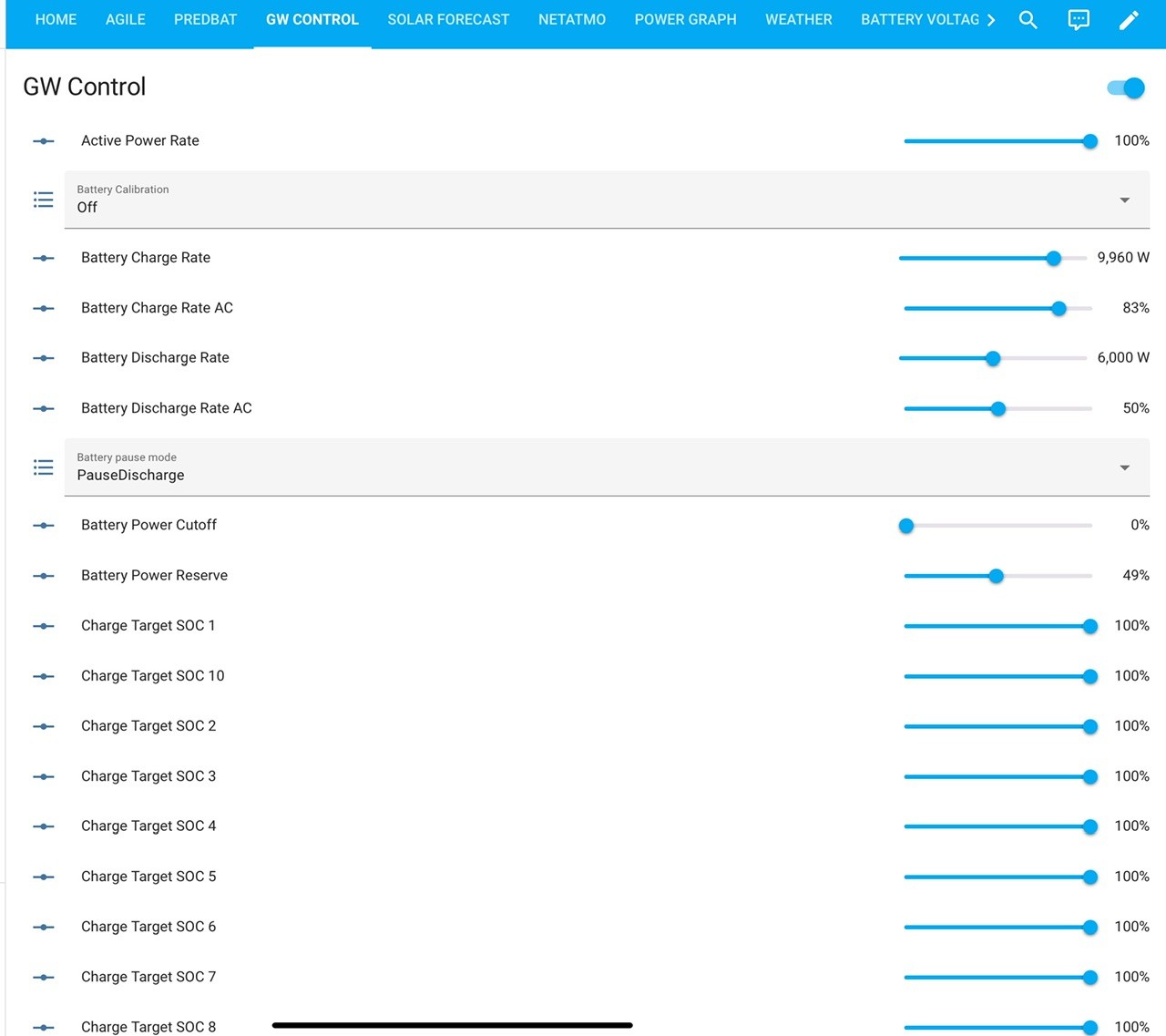The width and height of the screenshot is (1166, 1036).
Task: Open the assistant chat icon
Action: tap(1079, 20)
